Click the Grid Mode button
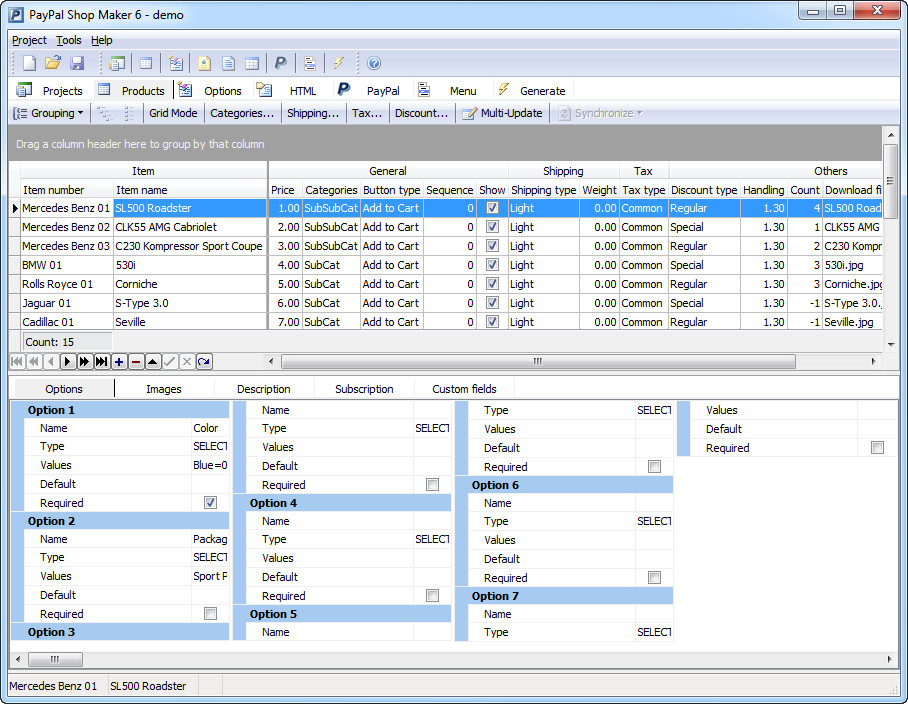This screenshot has height=704, width=908. (x=173, y=113)
